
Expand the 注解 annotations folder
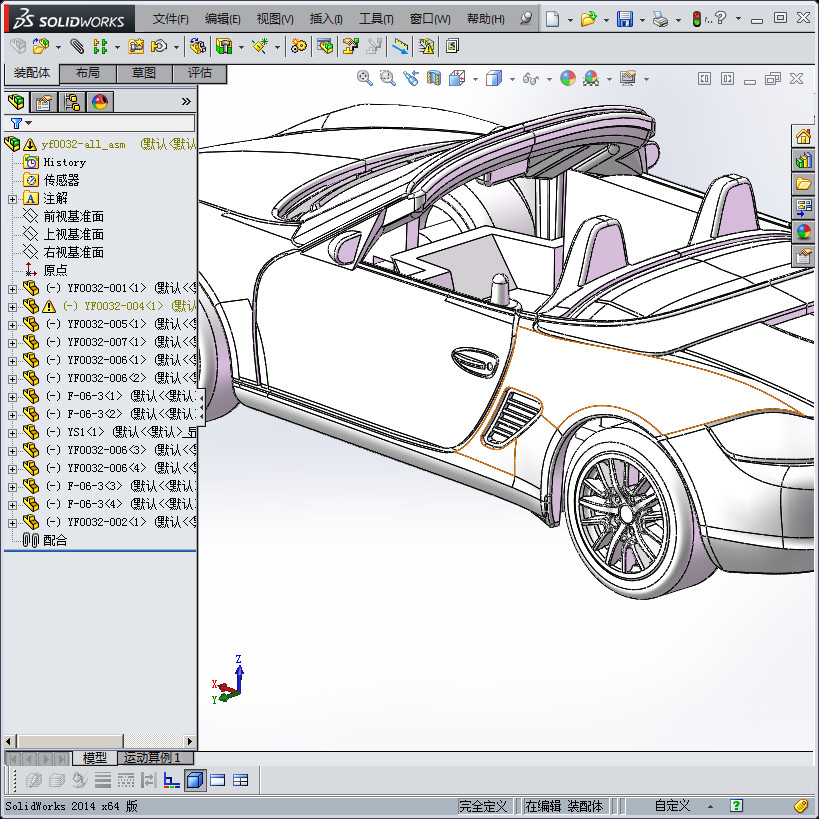click(x=12, y=199)
